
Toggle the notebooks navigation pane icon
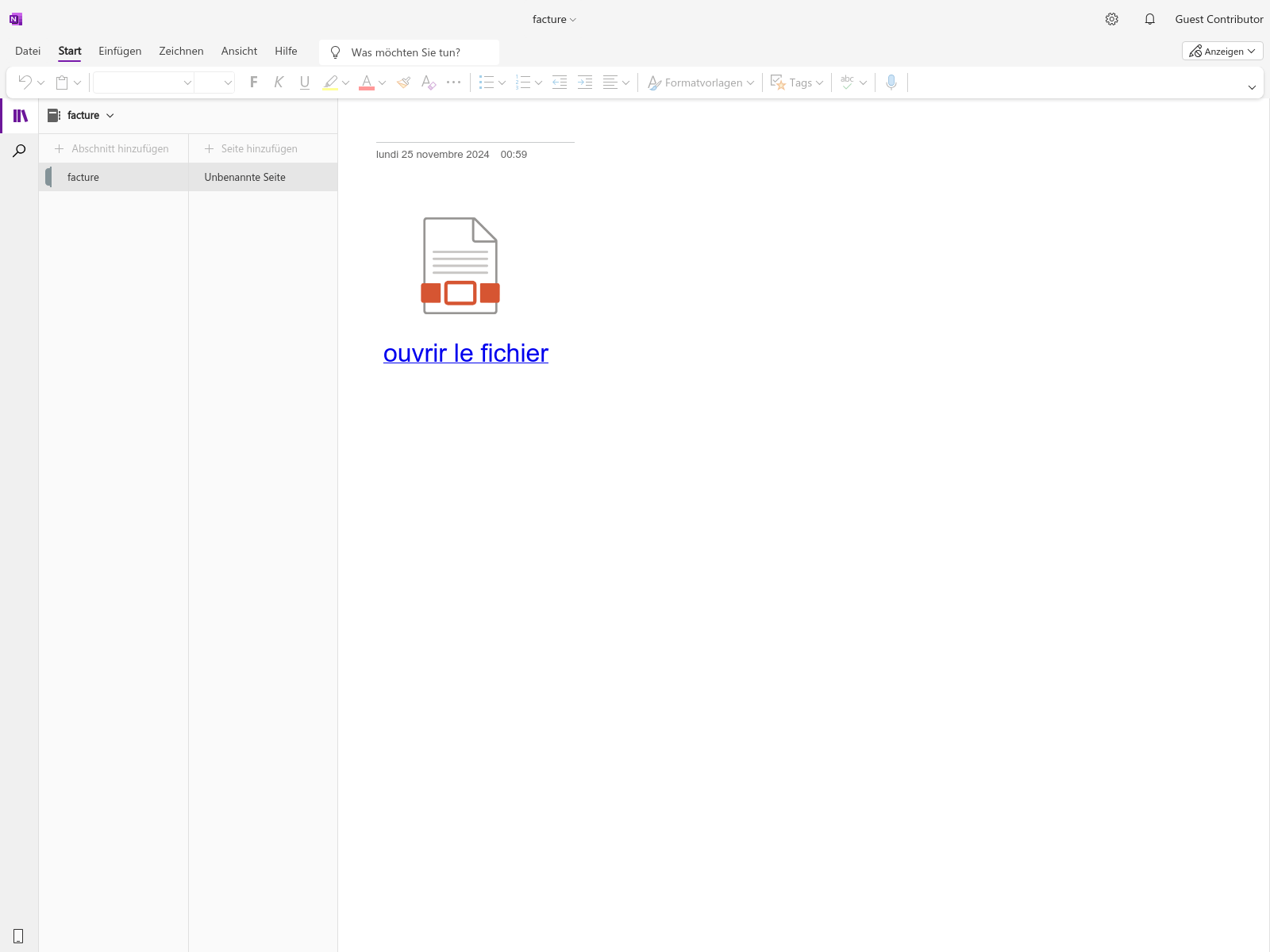[20, 116]
